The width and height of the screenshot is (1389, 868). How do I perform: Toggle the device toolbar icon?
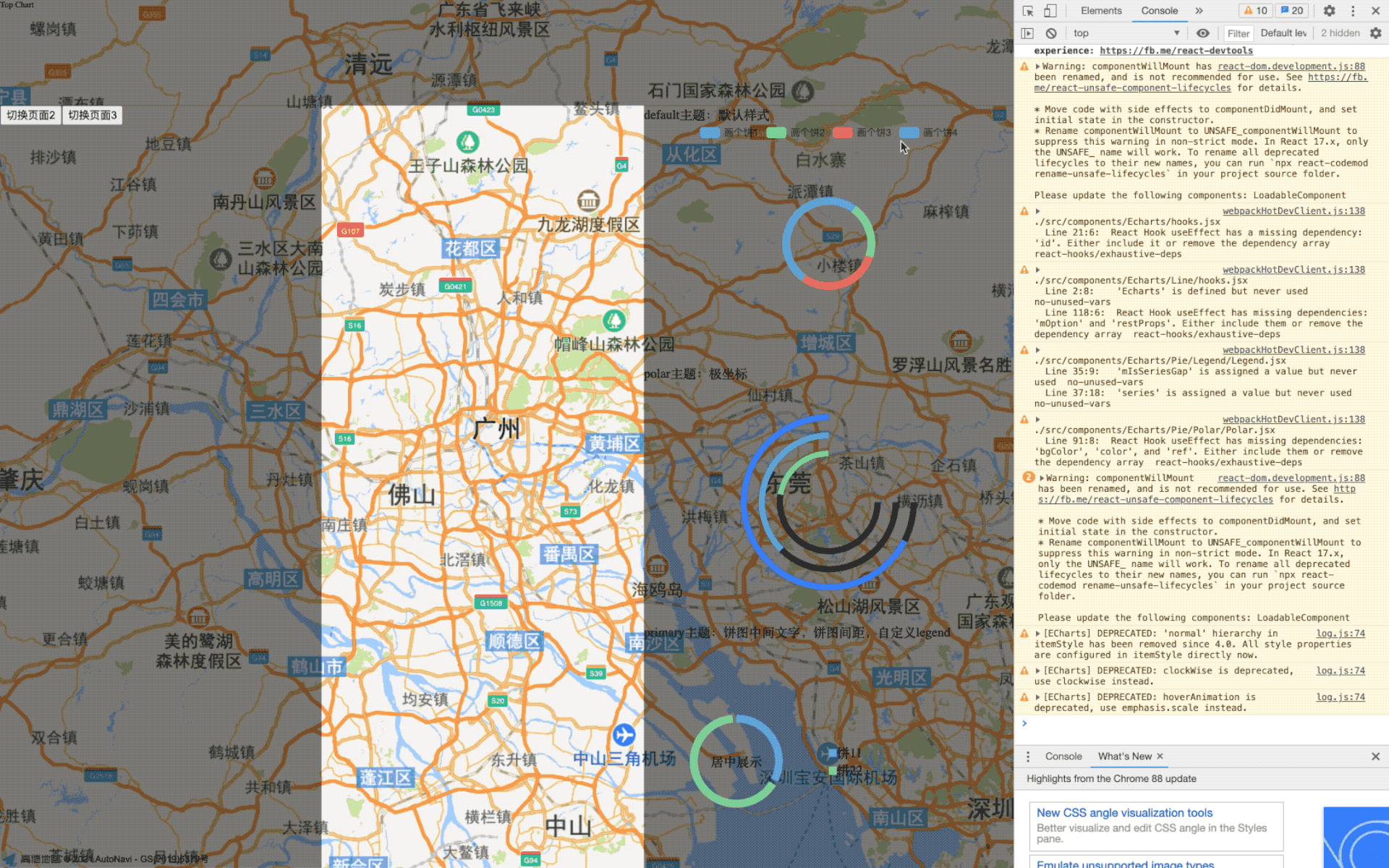1050,11
